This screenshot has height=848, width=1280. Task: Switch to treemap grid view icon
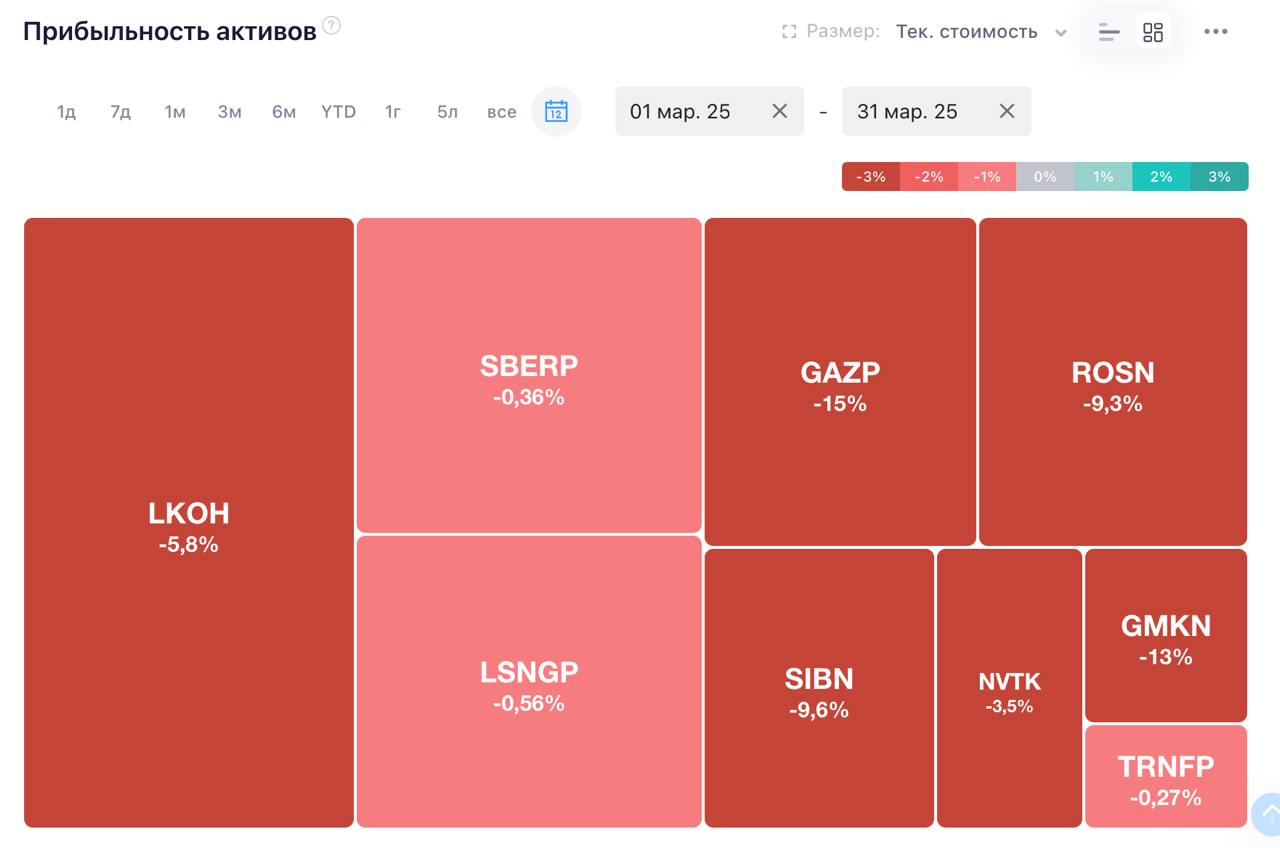tap(1153, 32)
